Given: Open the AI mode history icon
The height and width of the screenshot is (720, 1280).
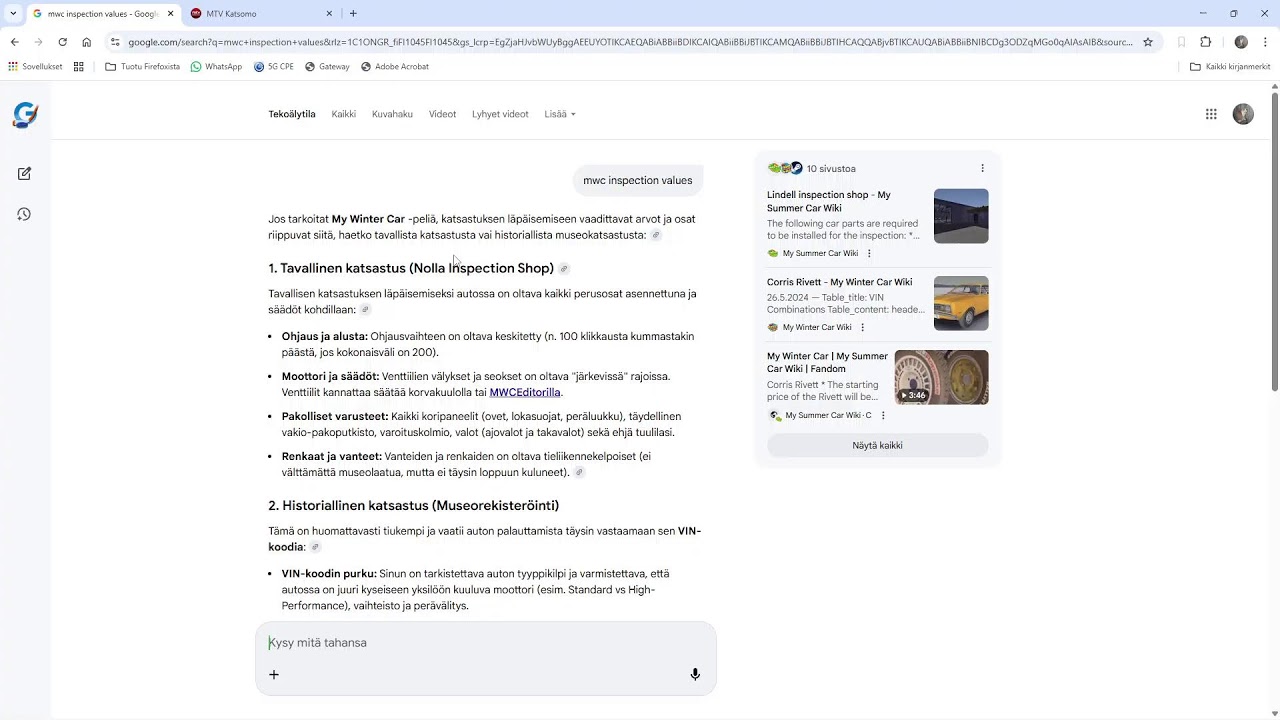Looking at the screenshot, I should pyautogui.click(x=24, y=214).
